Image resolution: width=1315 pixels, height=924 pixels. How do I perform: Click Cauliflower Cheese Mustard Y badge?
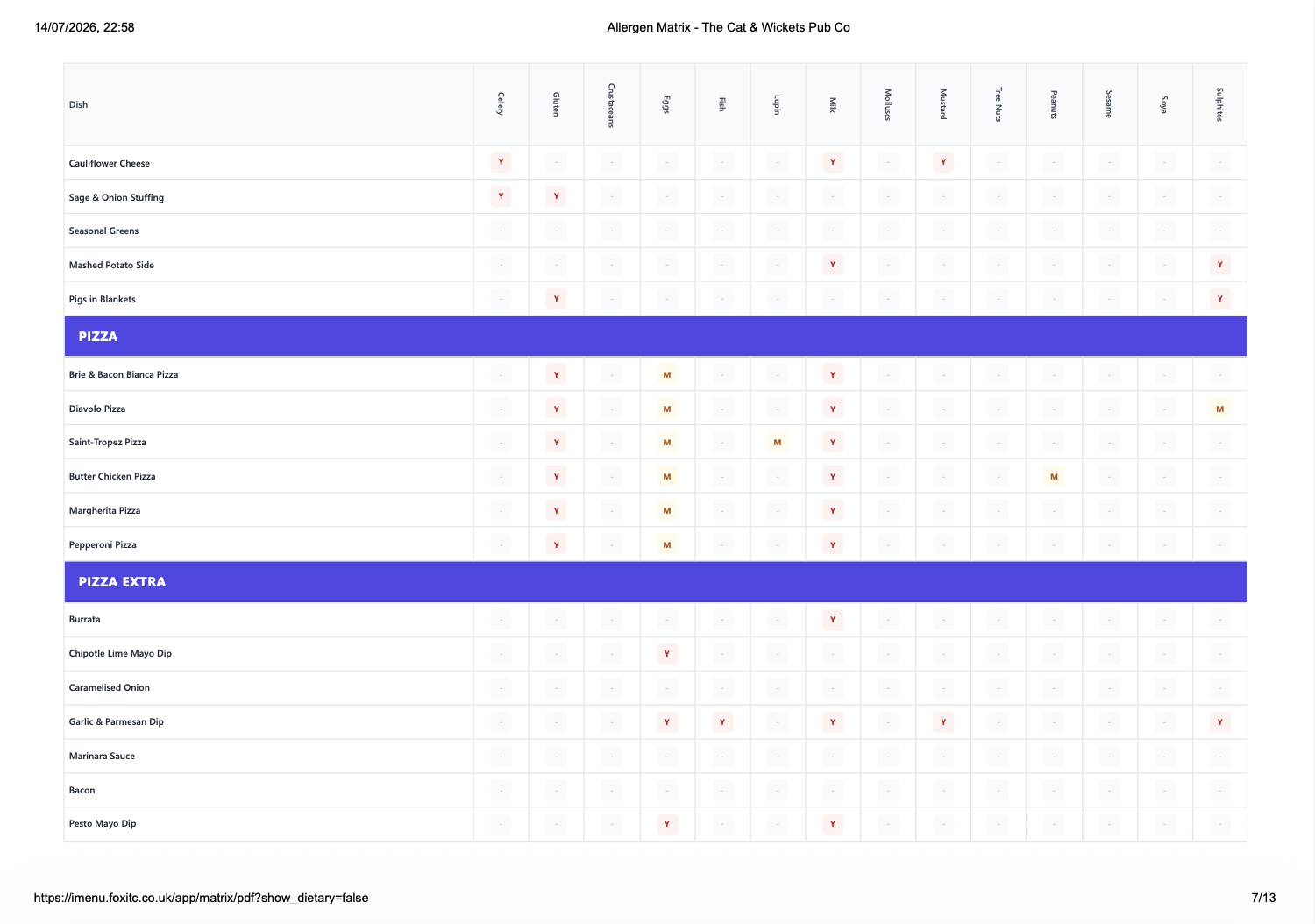click(943, 162)
